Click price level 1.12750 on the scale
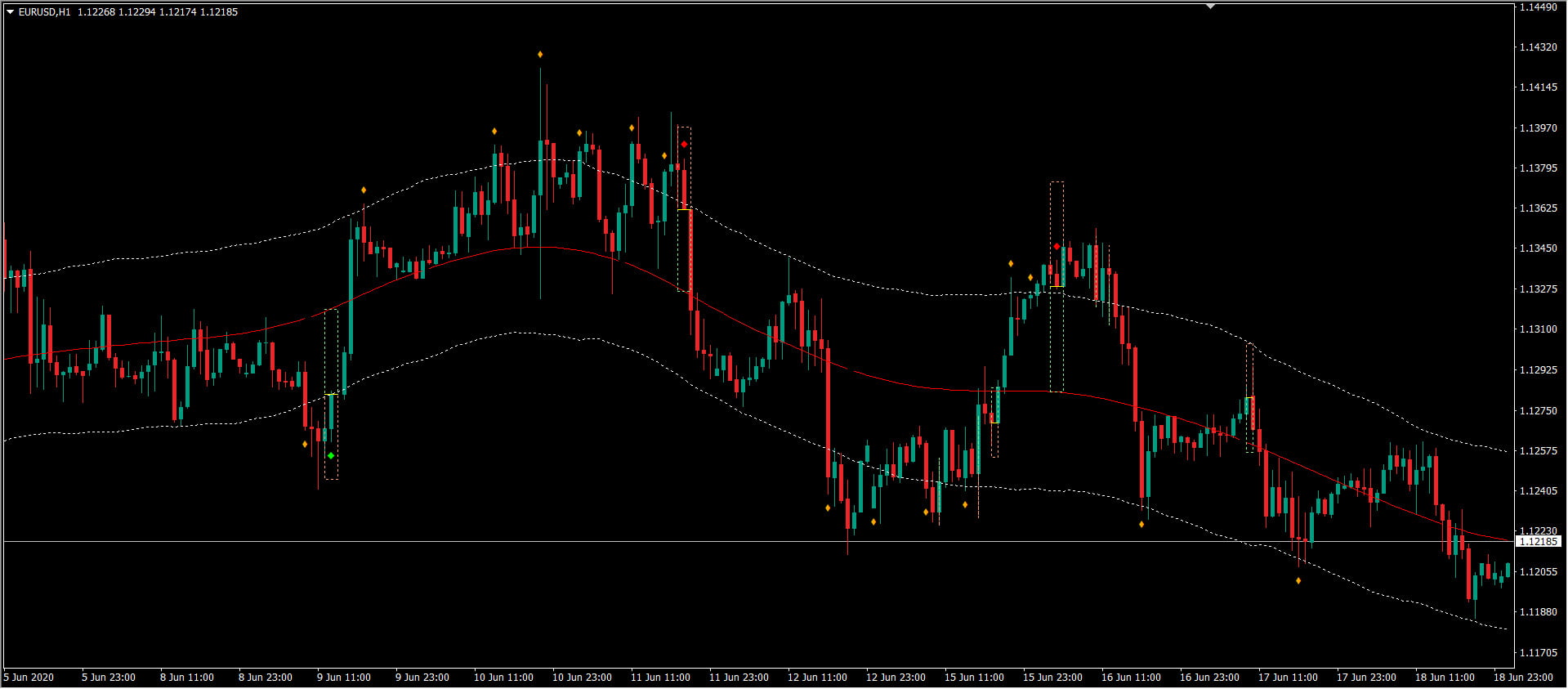This screenshot has width=1568, height=689. [x=1539, y=411]
